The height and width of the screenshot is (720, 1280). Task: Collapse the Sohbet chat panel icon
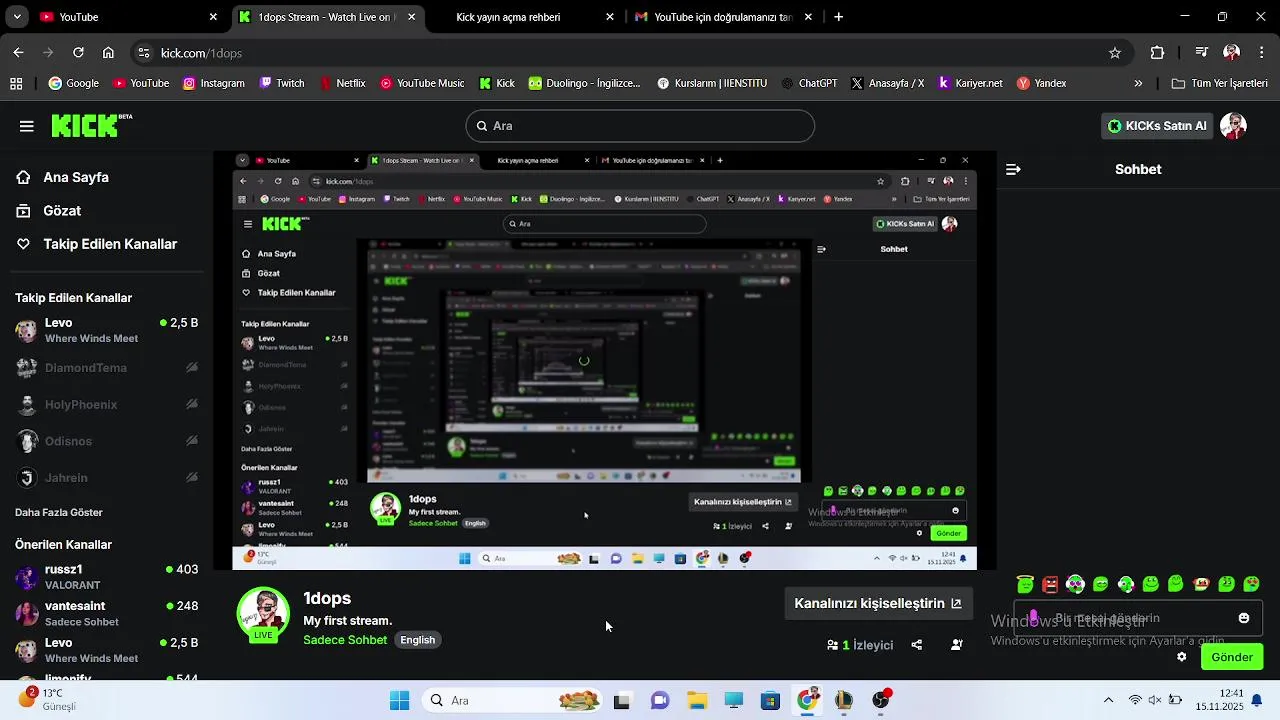(1013, 170)
